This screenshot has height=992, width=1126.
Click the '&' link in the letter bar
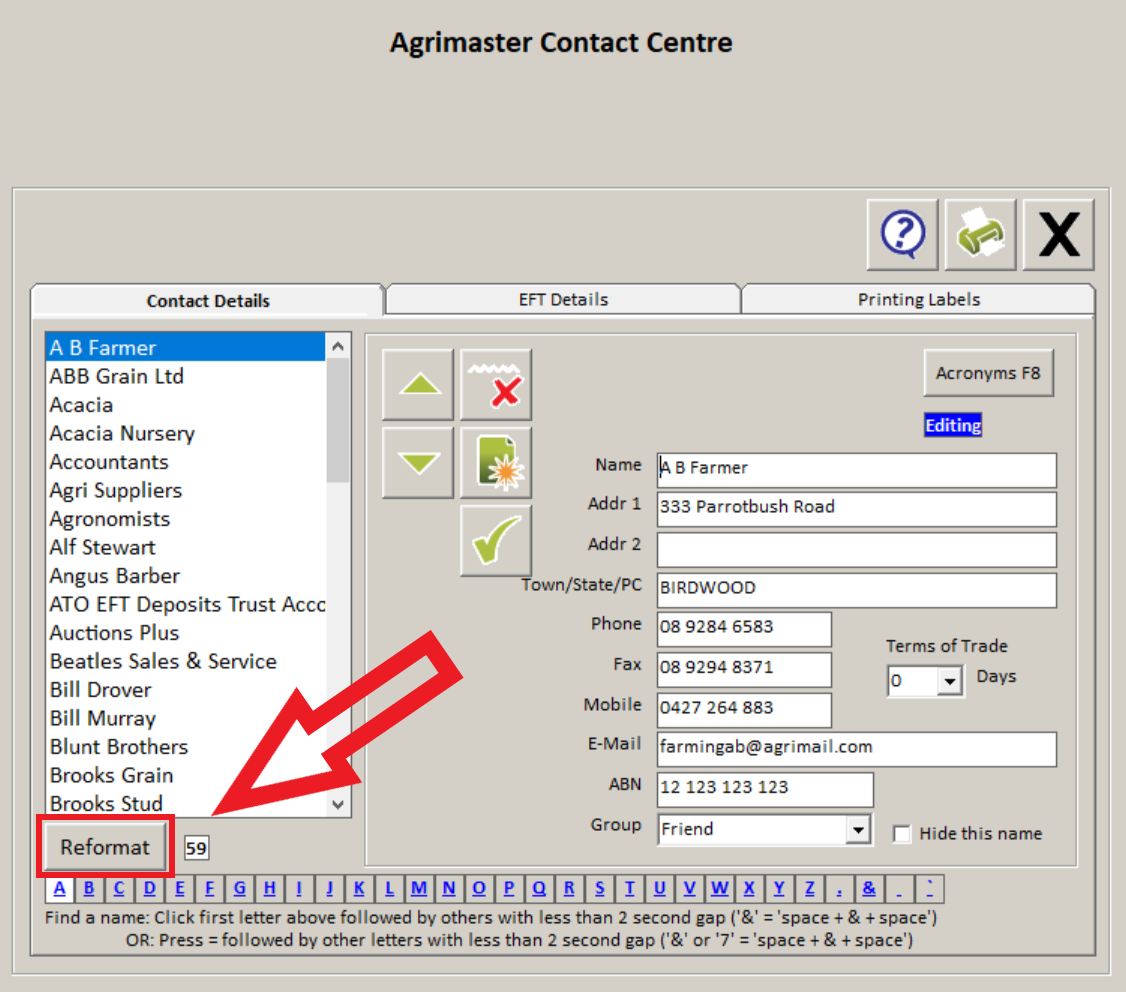(869, 889)
